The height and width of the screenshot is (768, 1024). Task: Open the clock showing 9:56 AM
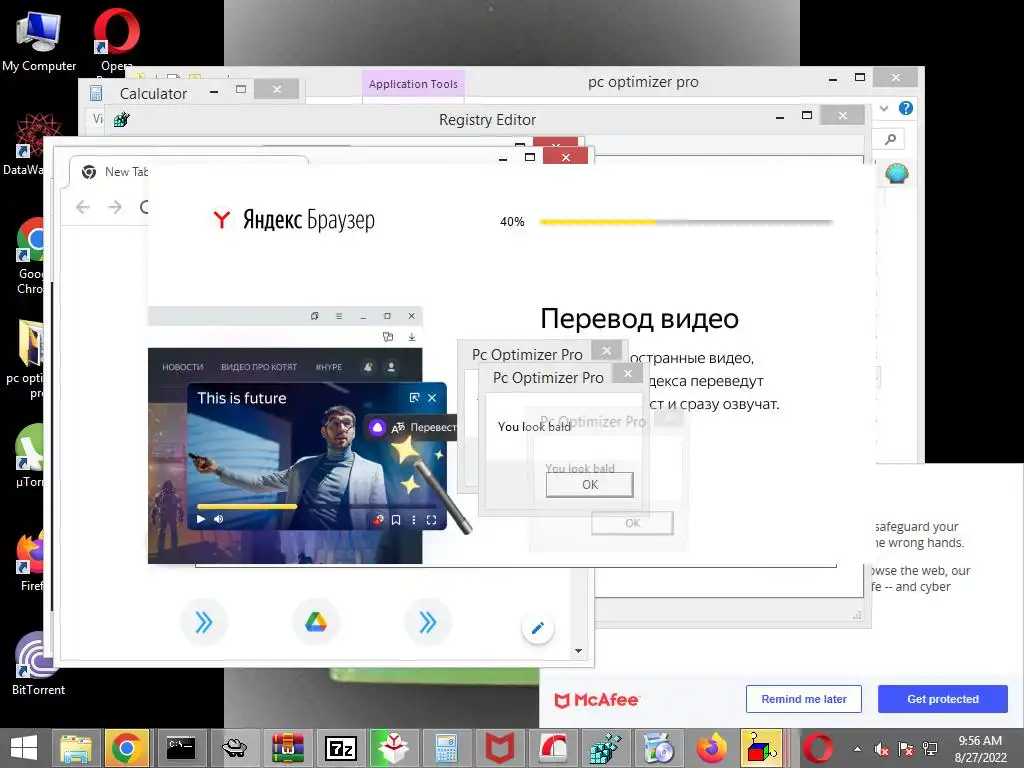[x=980, y=748]
